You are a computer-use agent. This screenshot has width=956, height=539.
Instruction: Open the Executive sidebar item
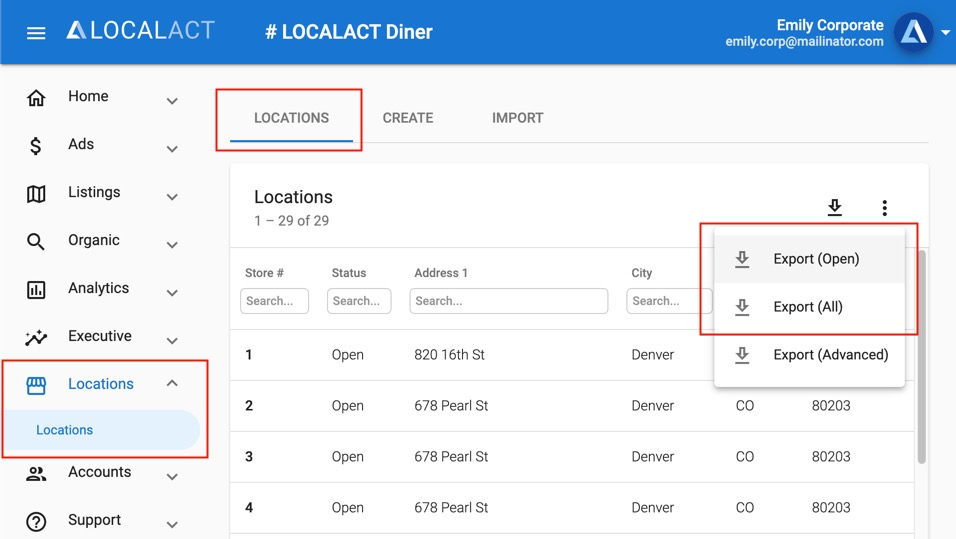coord(100,336)
